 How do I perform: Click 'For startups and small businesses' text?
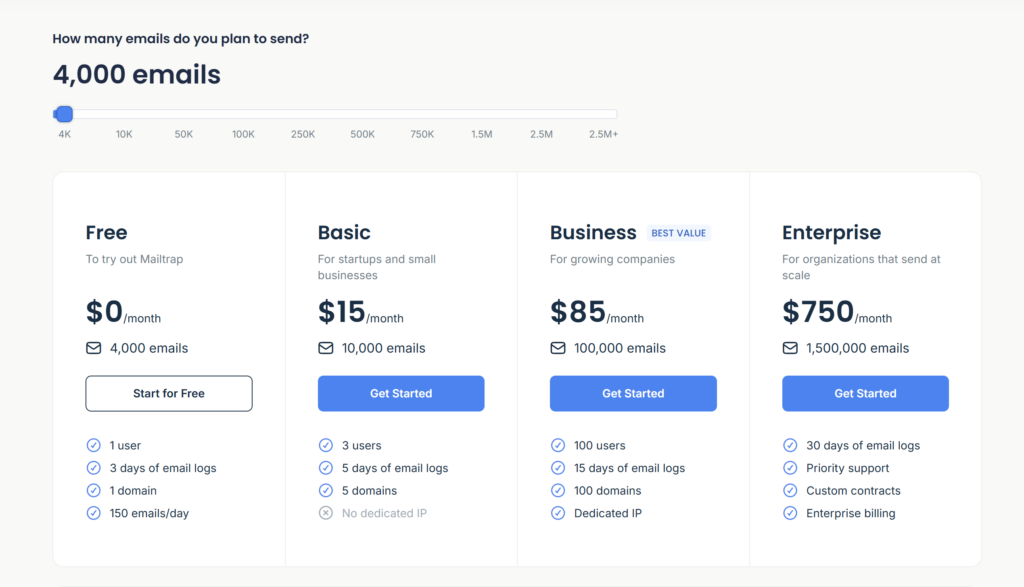(377, 267)
